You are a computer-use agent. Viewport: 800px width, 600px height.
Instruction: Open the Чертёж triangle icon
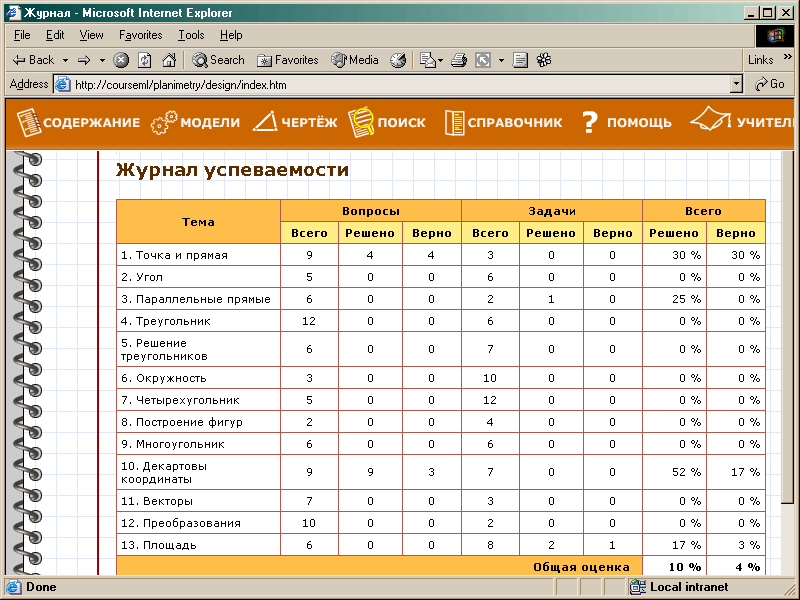coord(265,122)
